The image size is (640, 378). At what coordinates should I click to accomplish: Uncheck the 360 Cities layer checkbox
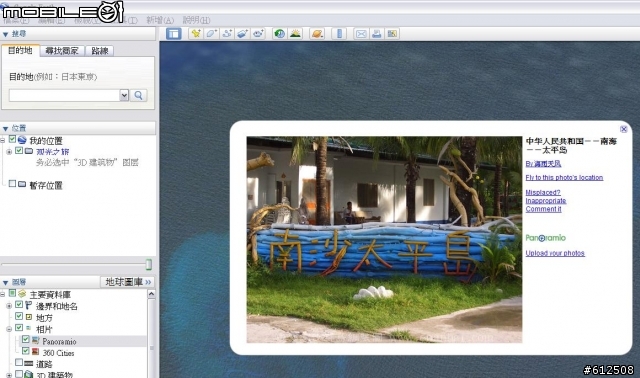tap(26, 351)
